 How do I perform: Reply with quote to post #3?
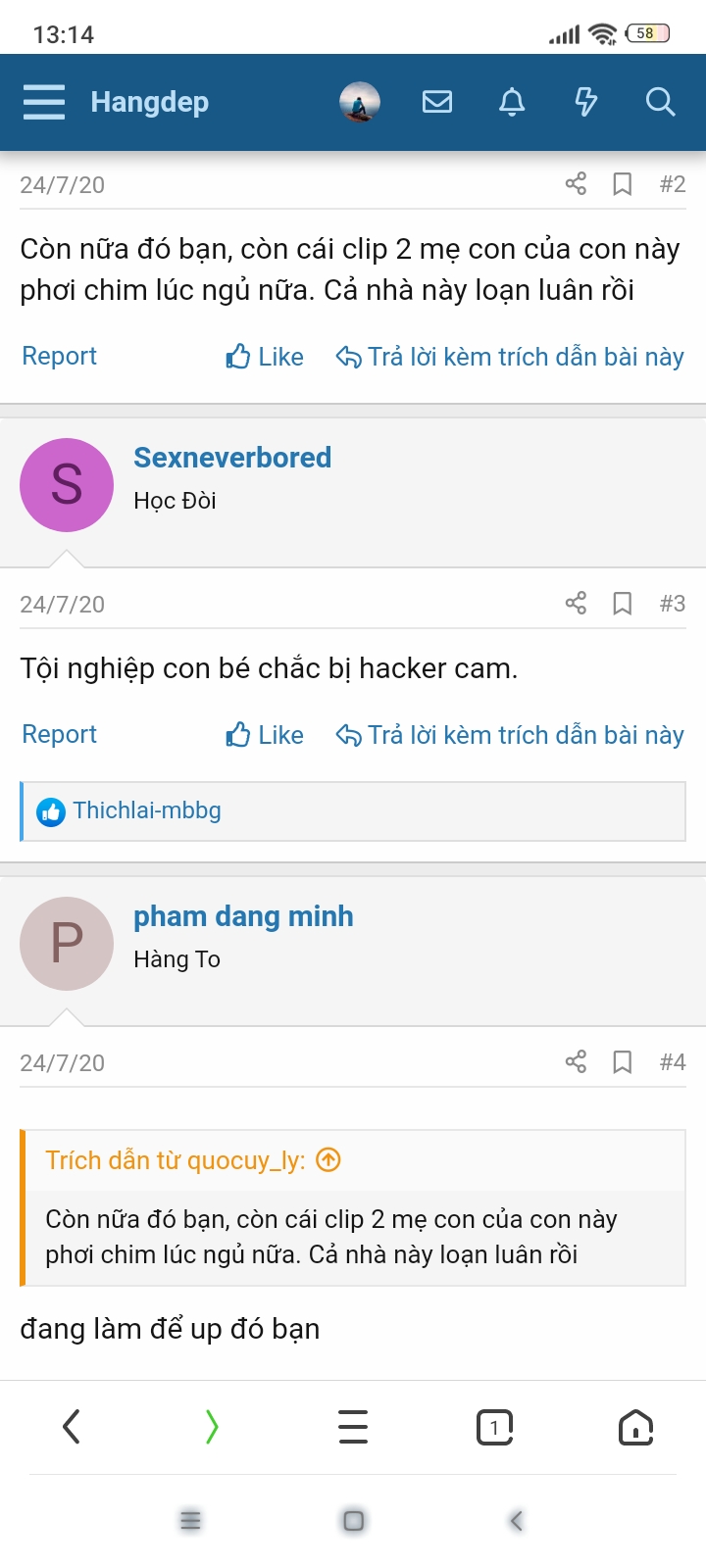point(510,735)
